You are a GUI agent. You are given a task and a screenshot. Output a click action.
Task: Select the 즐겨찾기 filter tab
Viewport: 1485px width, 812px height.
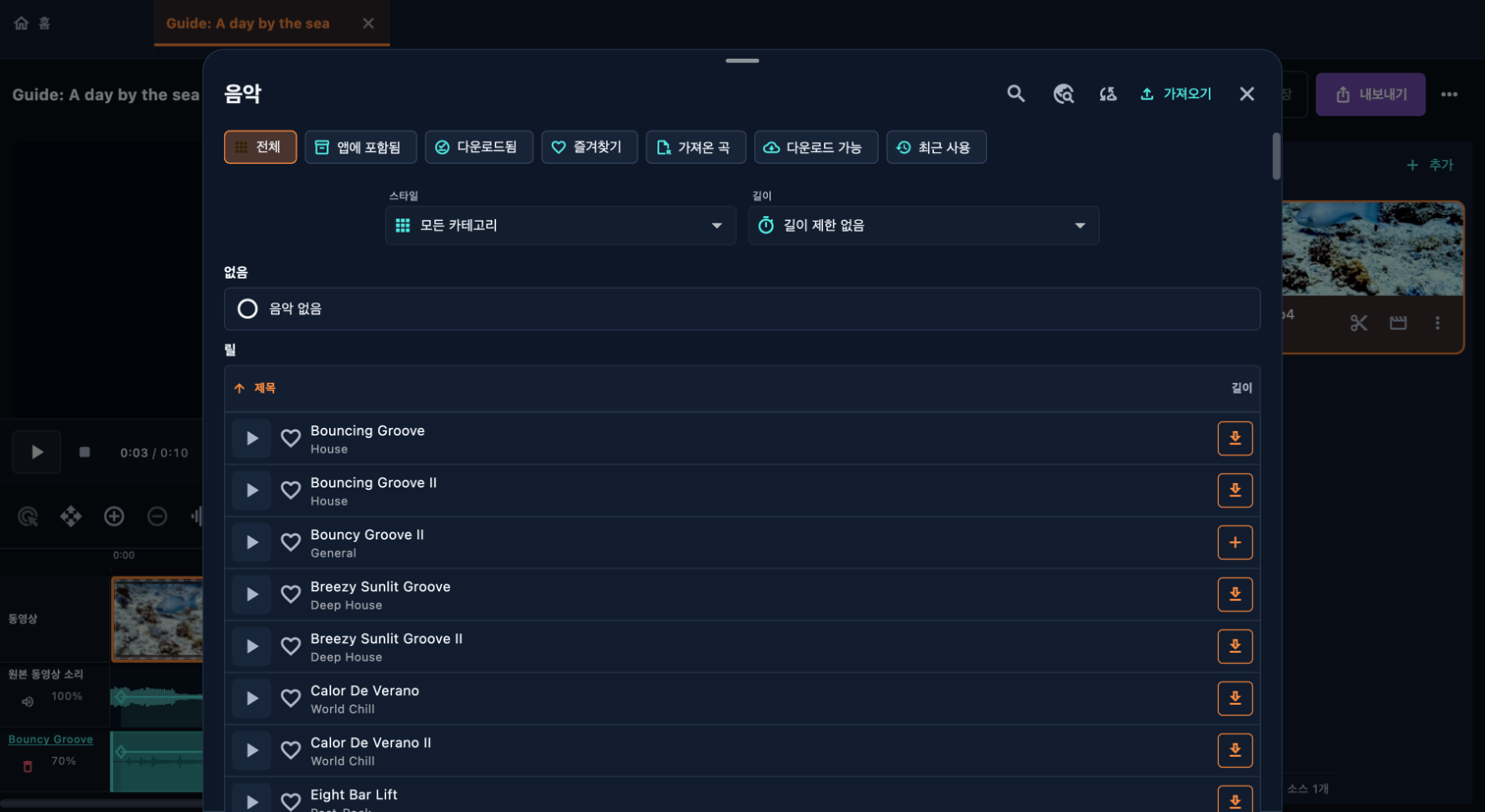point(589,147)
